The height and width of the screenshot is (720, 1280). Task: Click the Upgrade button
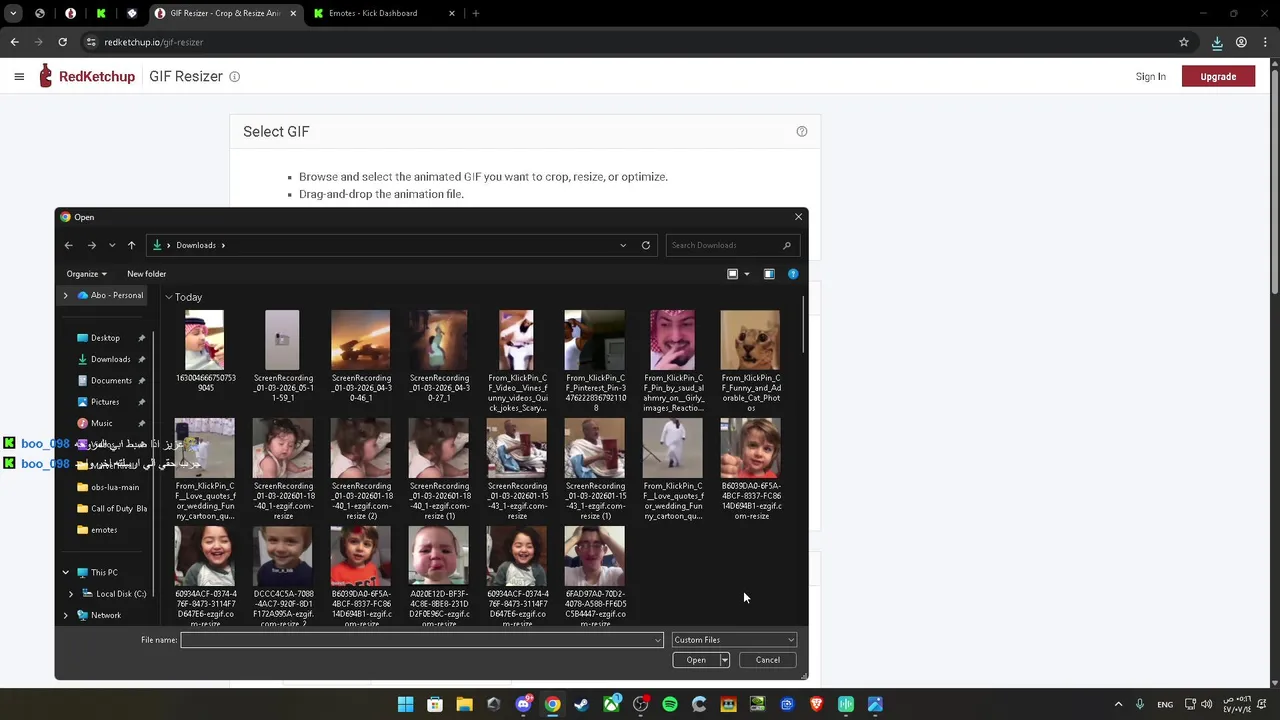pyautogui.click(x=1218, y=76)
